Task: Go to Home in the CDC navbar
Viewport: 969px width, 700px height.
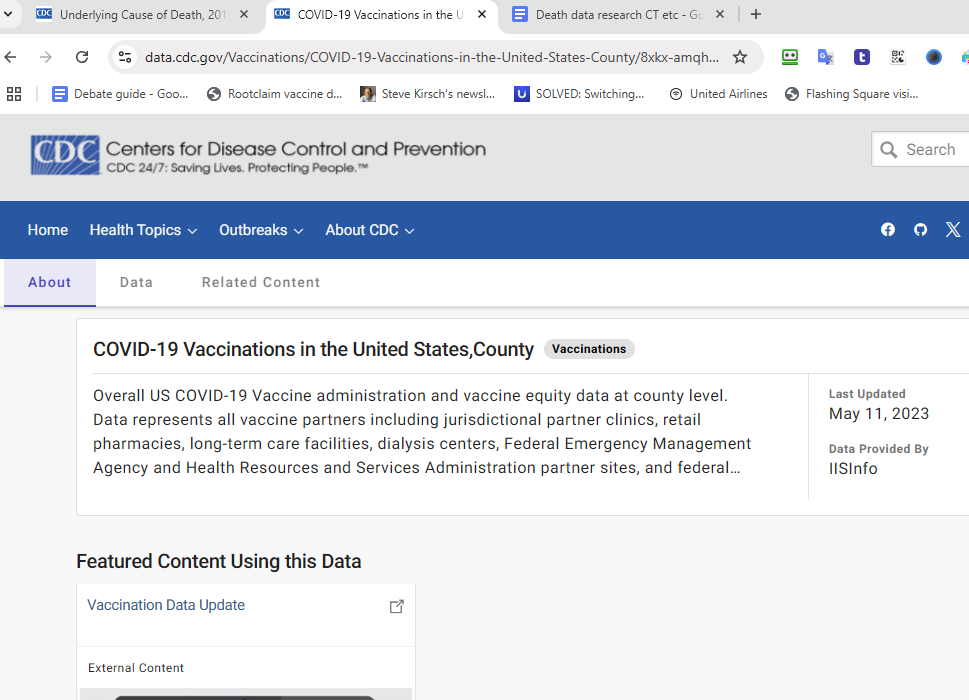Action: pyautogui.click(x=48, y=230)
